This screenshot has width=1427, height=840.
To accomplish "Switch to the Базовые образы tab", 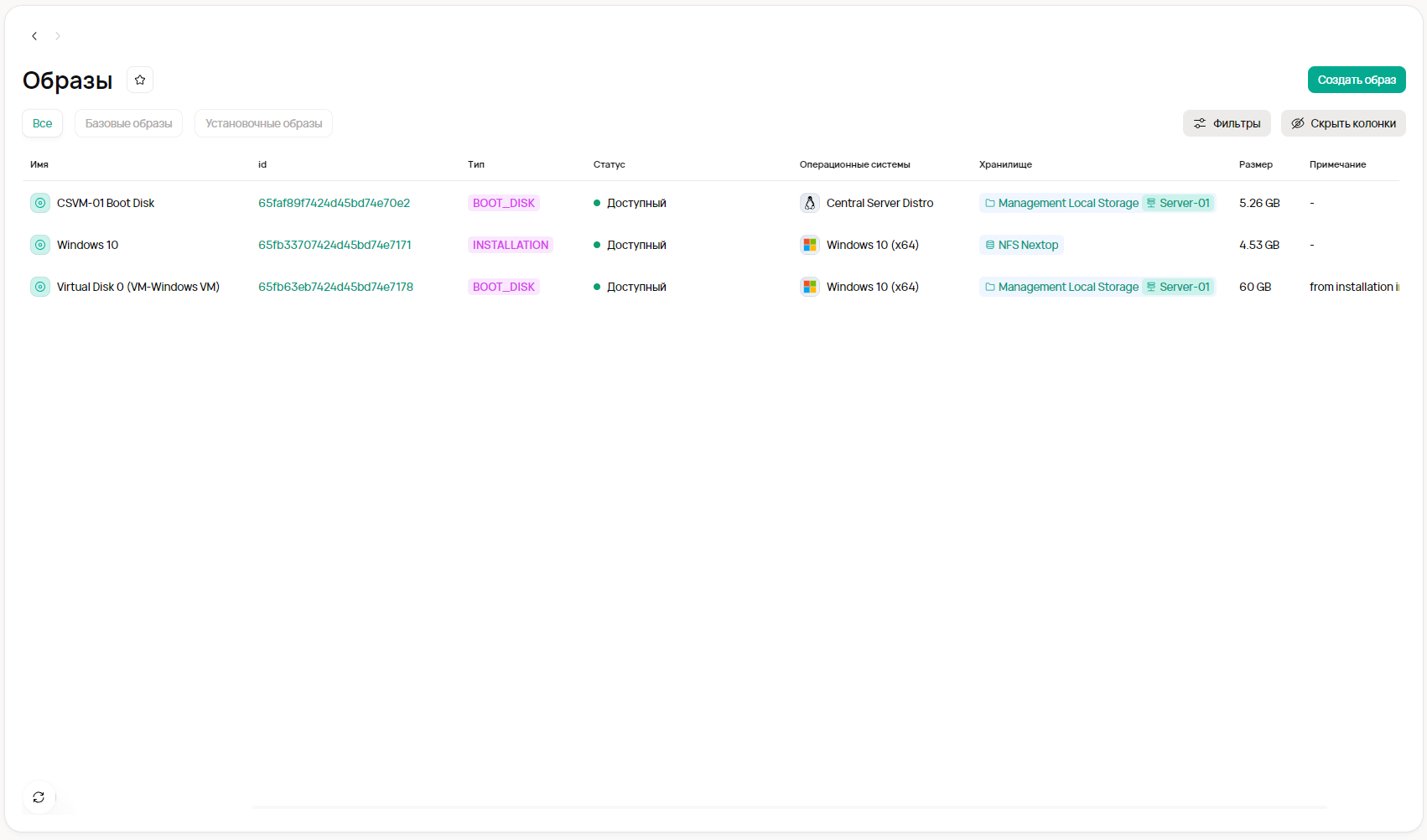I will tap(128, 123).
